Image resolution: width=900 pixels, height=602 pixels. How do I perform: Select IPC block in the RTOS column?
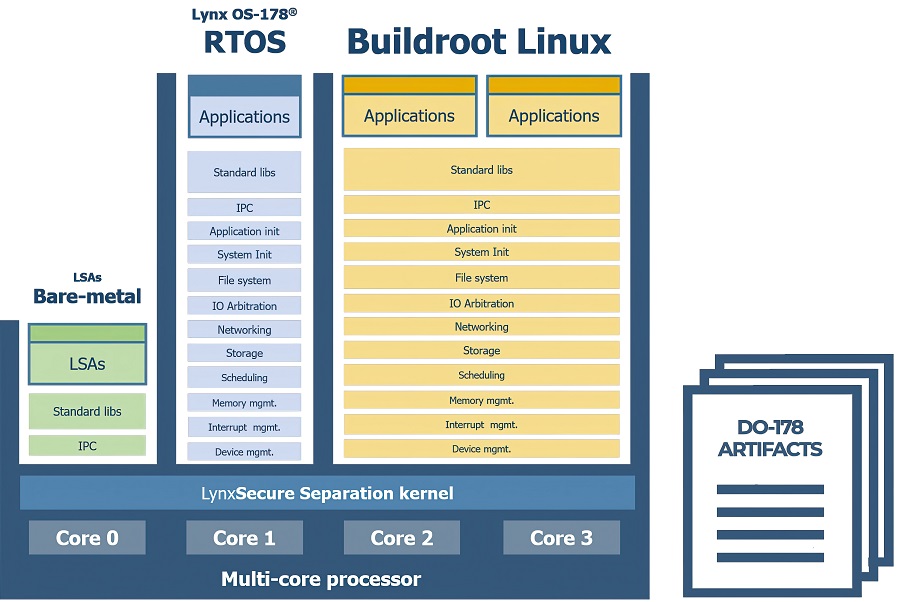point(244,208)
